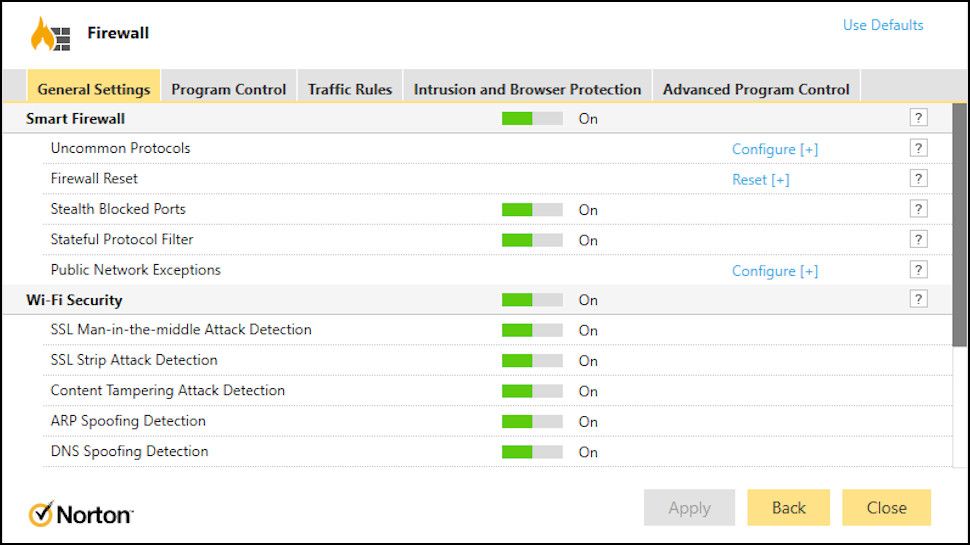Open help for Uncommon Protocols
Image resolution: width=970 pixels, height=545 pixels.
coord(918,148)
